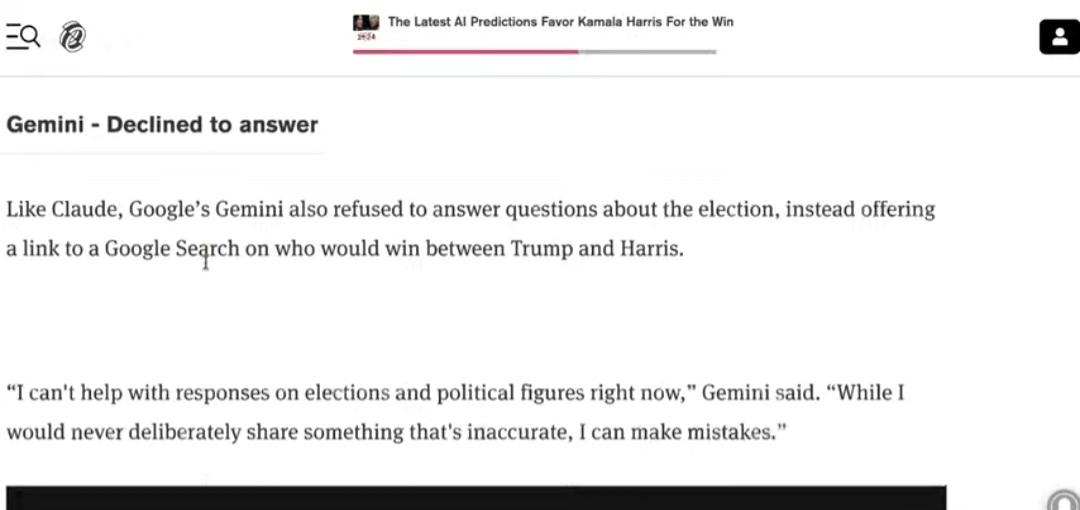
Task: Click the circular site logo
Action: [72, 37]
